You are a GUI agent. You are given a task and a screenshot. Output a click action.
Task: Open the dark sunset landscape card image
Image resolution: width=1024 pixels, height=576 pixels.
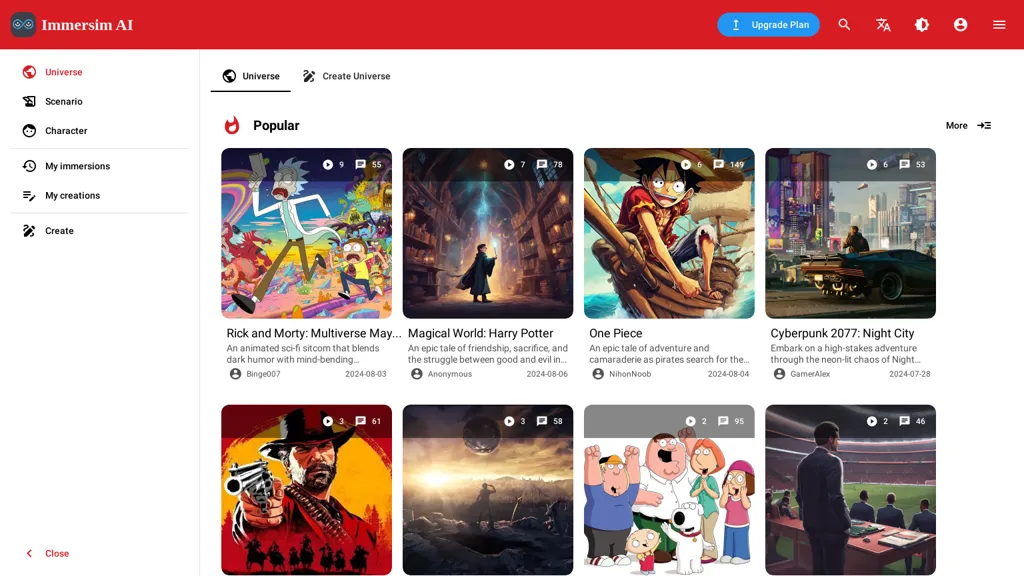coord(488,490)
